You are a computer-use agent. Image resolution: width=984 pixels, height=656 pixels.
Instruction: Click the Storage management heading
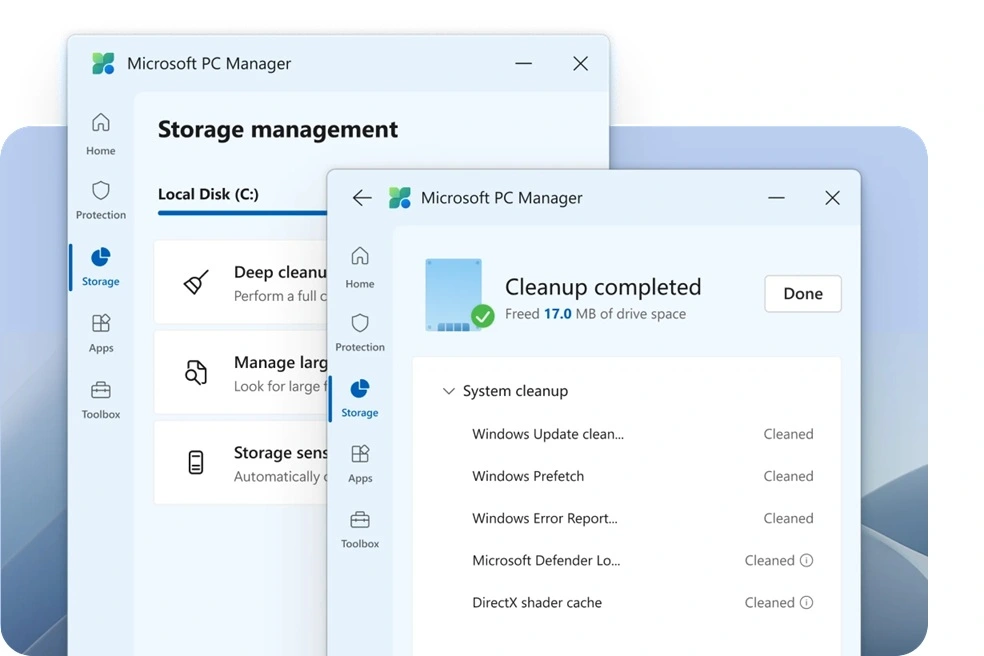coord(277,129)
